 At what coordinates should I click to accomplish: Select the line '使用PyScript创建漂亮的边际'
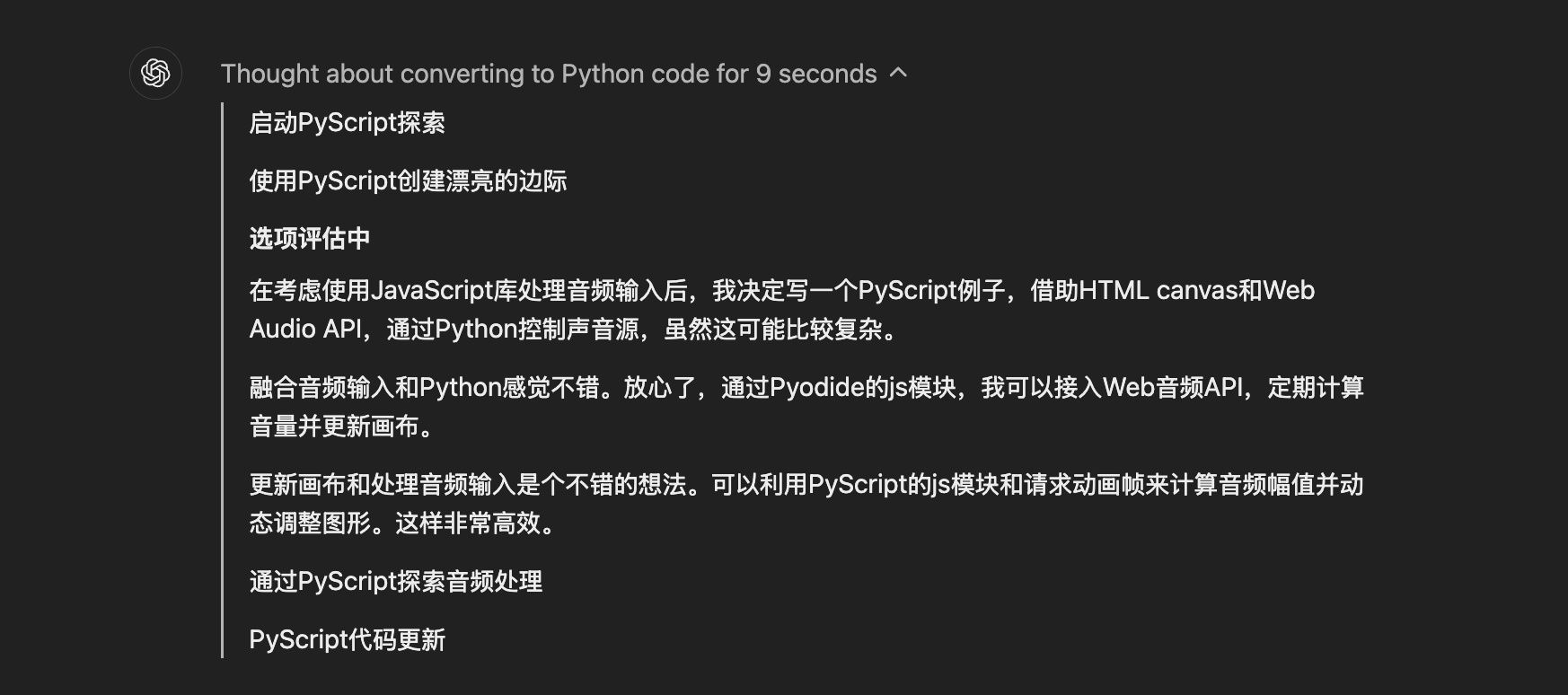point(409,181)
